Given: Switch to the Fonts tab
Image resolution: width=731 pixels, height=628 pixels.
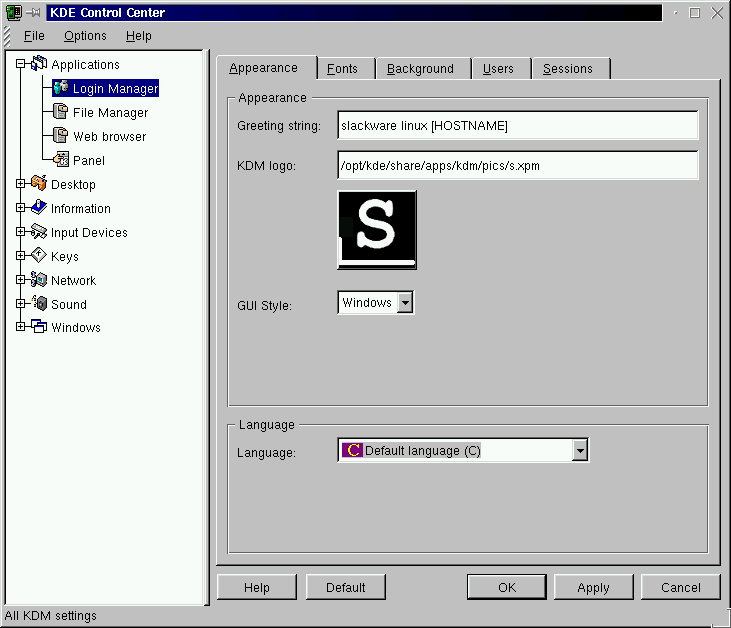Looking at the screenshot, I should [346, 69].
